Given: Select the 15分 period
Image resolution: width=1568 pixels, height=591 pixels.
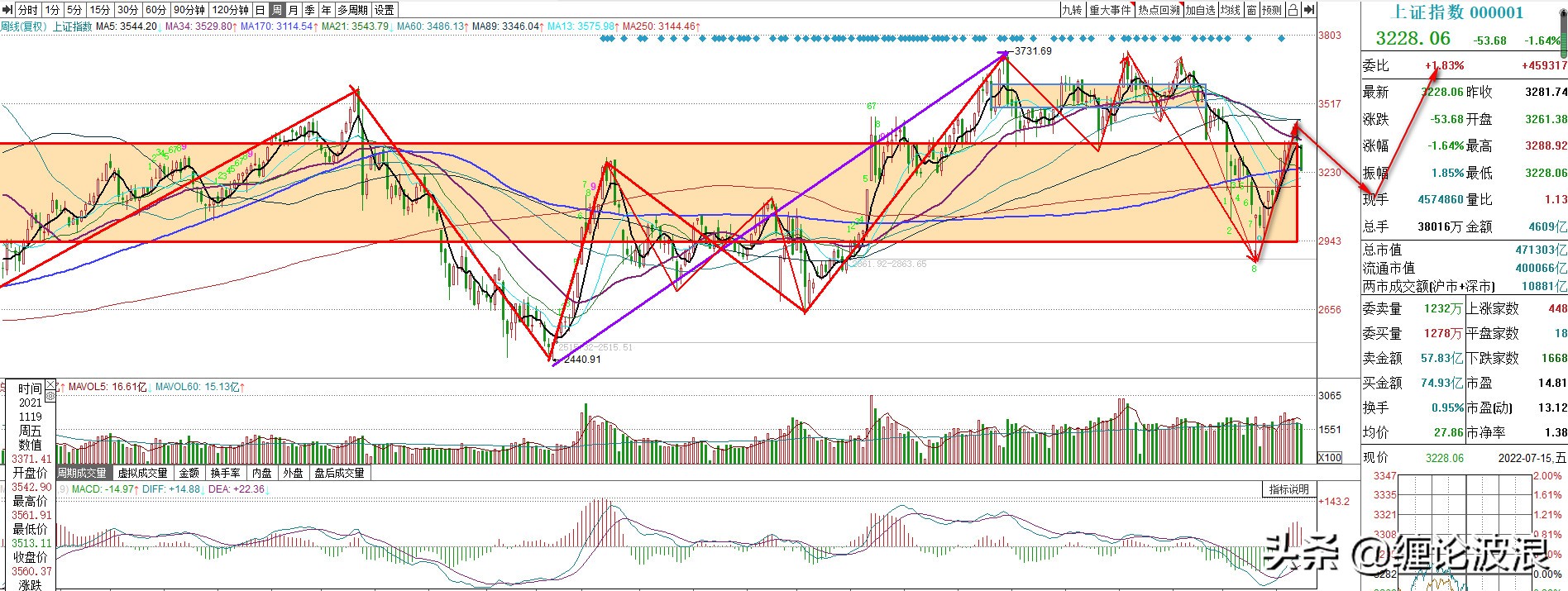Looking at the screenshot, I should coord(100,10).
